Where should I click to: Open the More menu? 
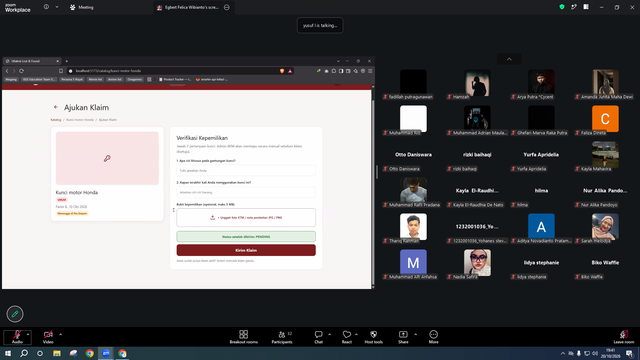433,337
